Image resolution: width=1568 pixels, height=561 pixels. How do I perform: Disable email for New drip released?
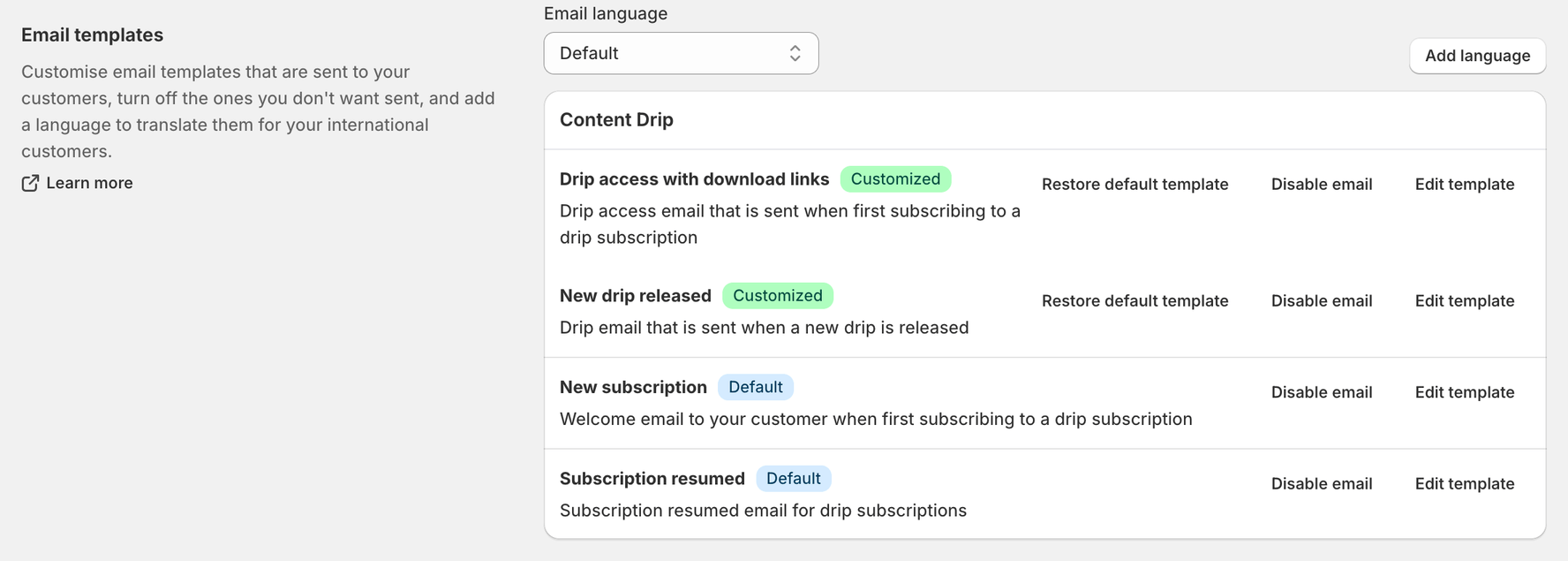click(1322, 300)
